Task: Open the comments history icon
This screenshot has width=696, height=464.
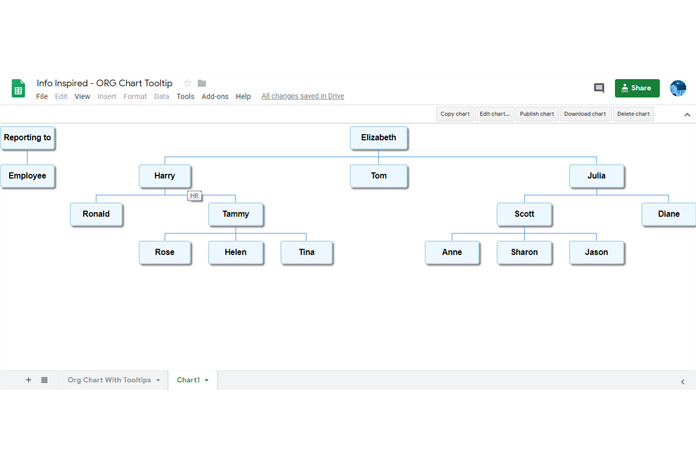Action: coord(599,88)
